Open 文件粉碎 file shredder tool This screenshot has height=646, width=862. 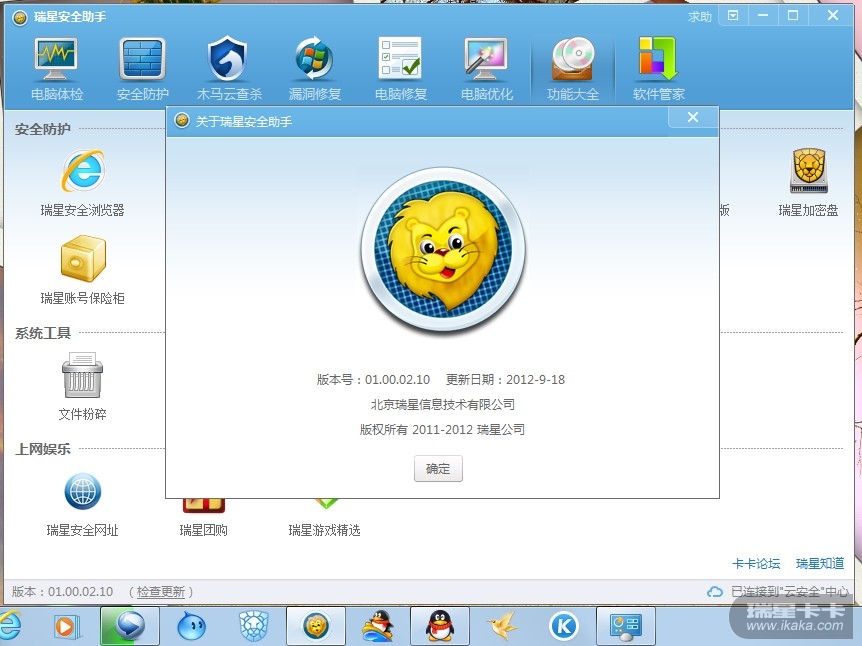coord(82,387)
